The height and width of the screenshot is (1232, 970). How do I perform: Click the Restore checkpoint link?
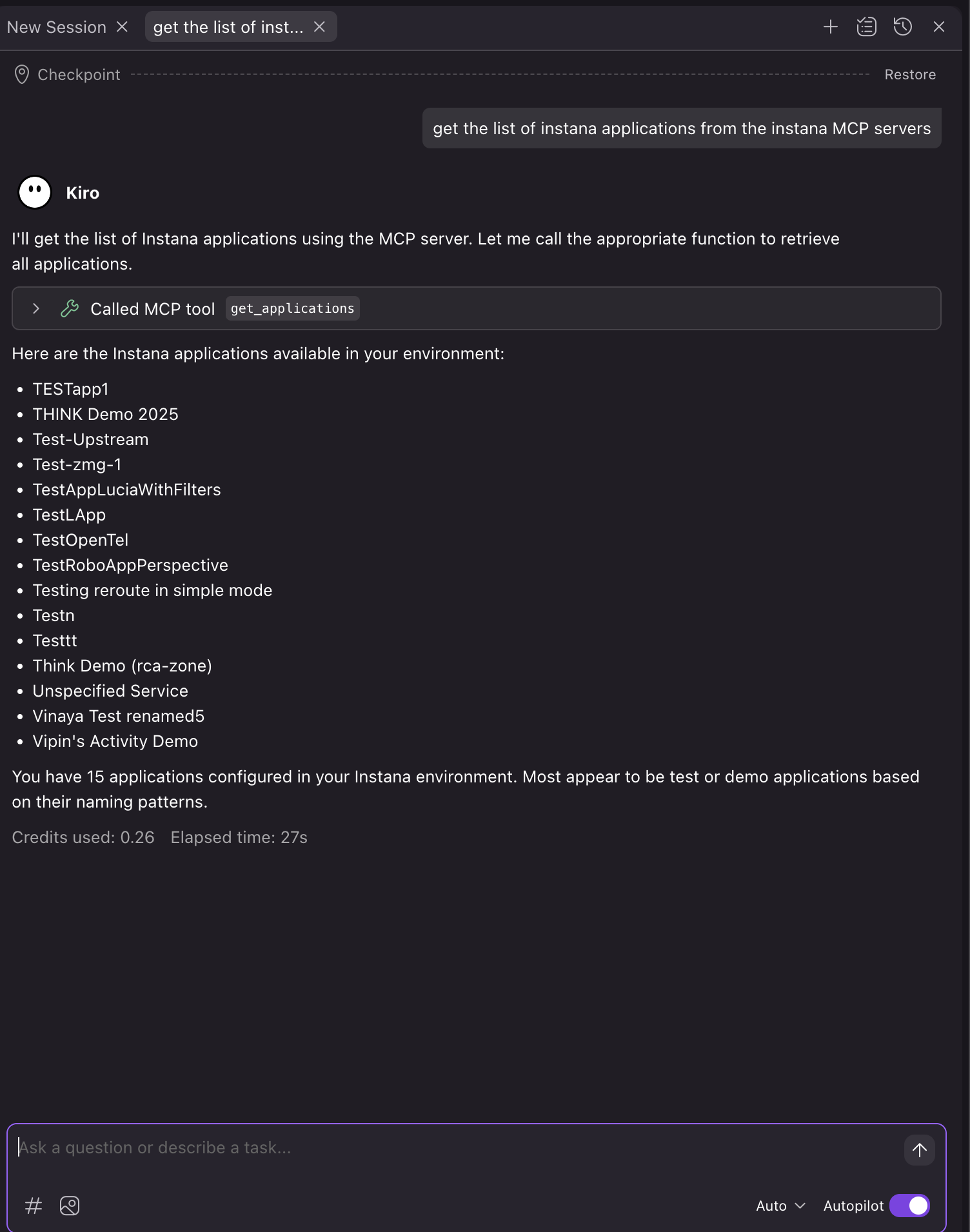click(910, 74)
